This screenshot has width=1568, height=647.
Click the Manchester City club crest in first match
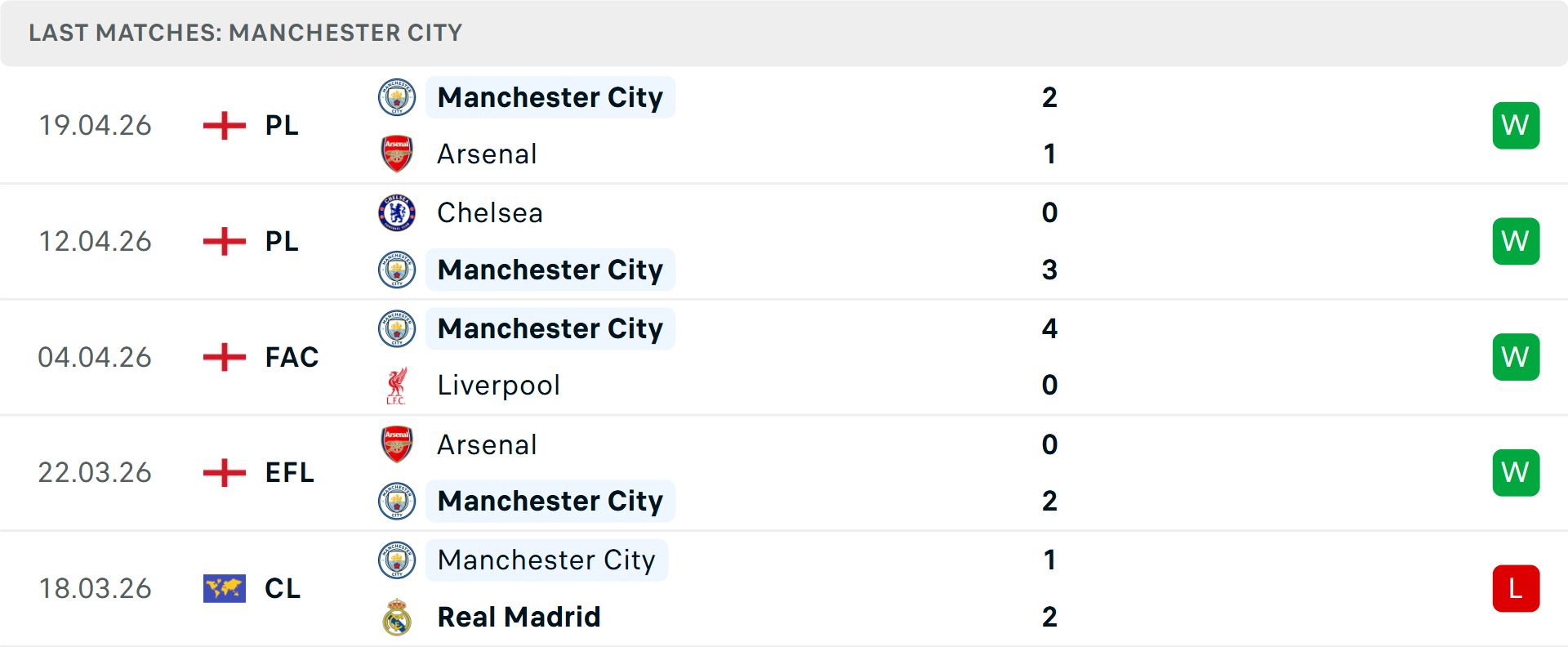pos(397,97)
